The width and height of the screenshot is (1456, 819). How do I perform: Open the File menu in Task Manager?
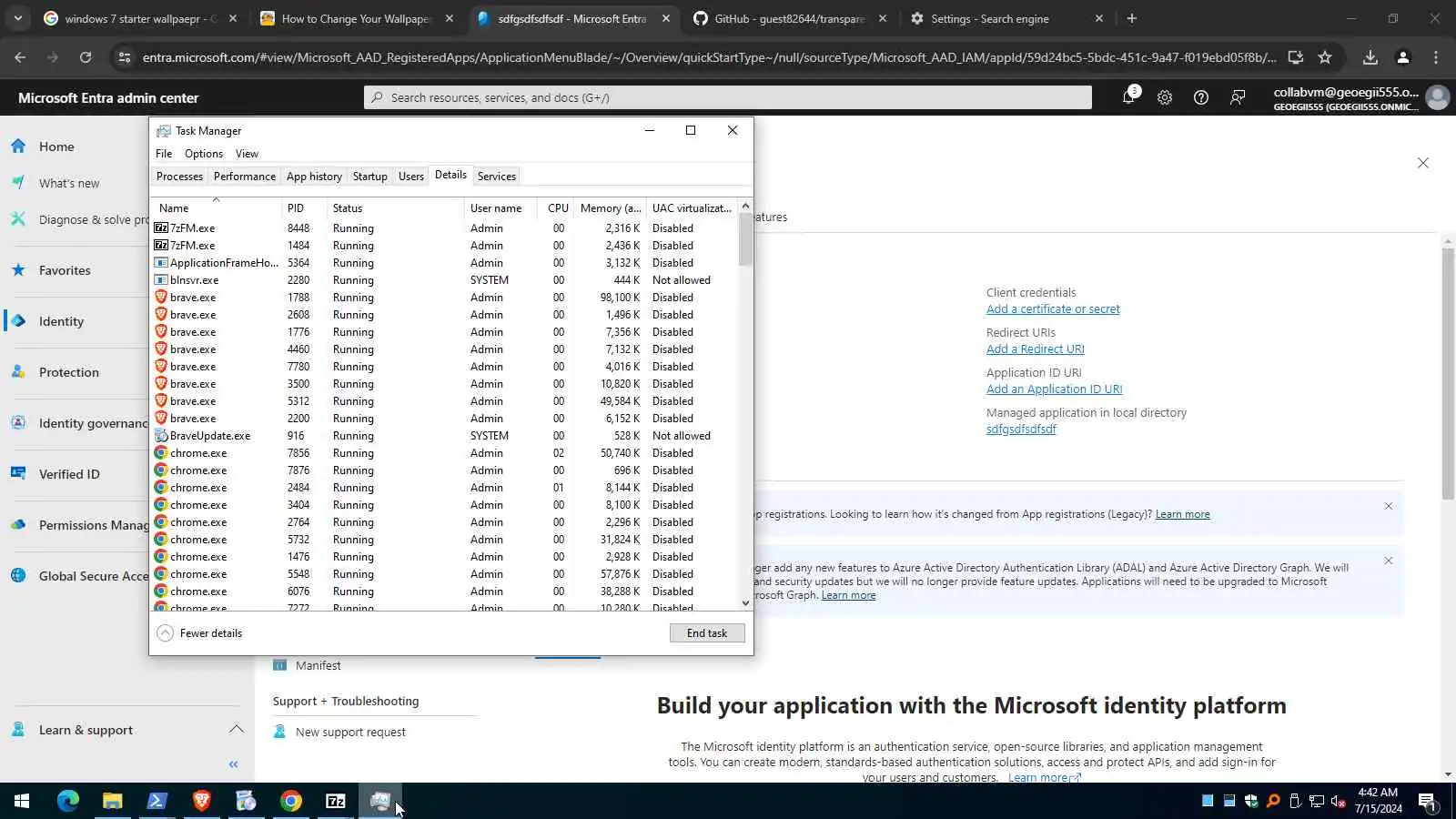tap(164, 154)
